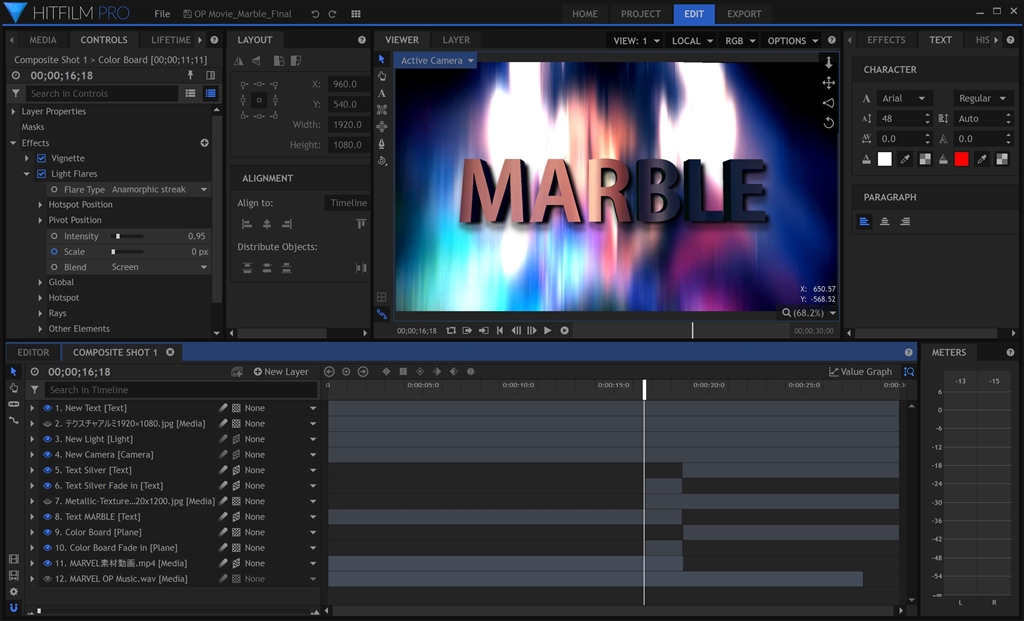Click the red text color swatch
Viewport: 1024px width, 621px height.
[961, 159]
